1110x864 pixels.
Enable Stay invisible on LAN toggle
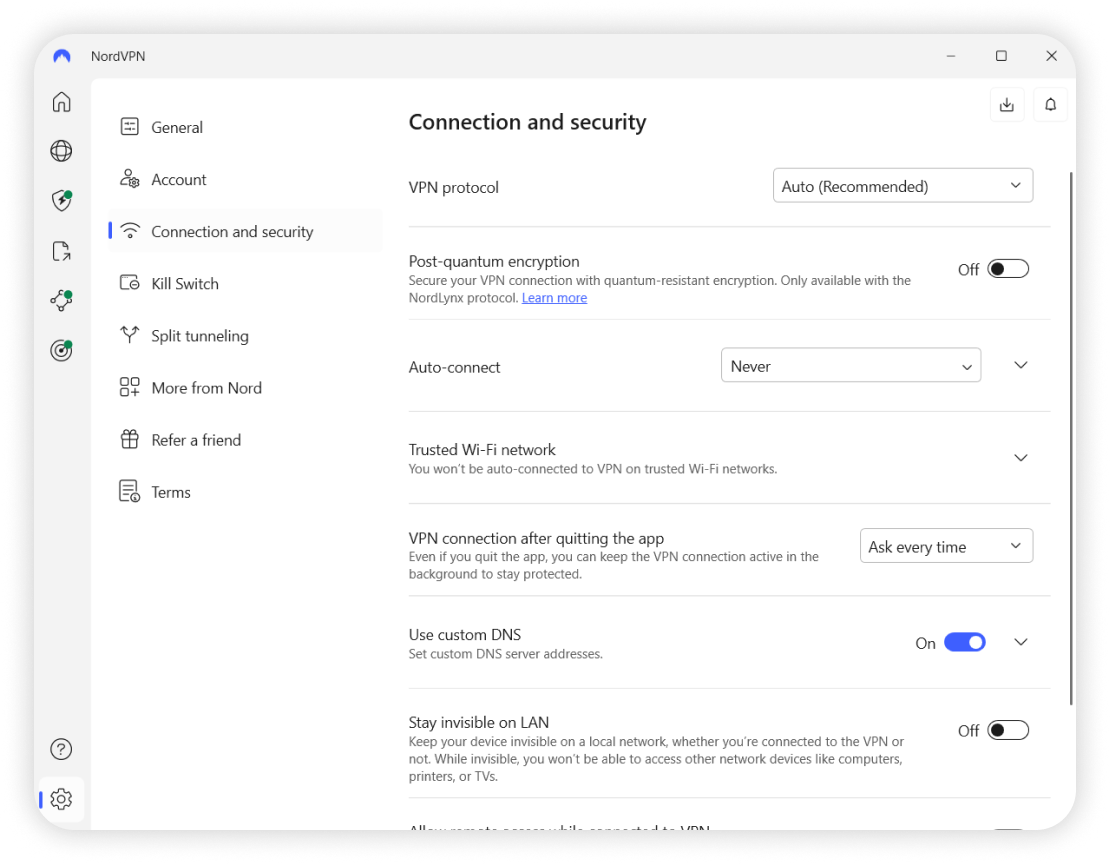(1007, 730)
